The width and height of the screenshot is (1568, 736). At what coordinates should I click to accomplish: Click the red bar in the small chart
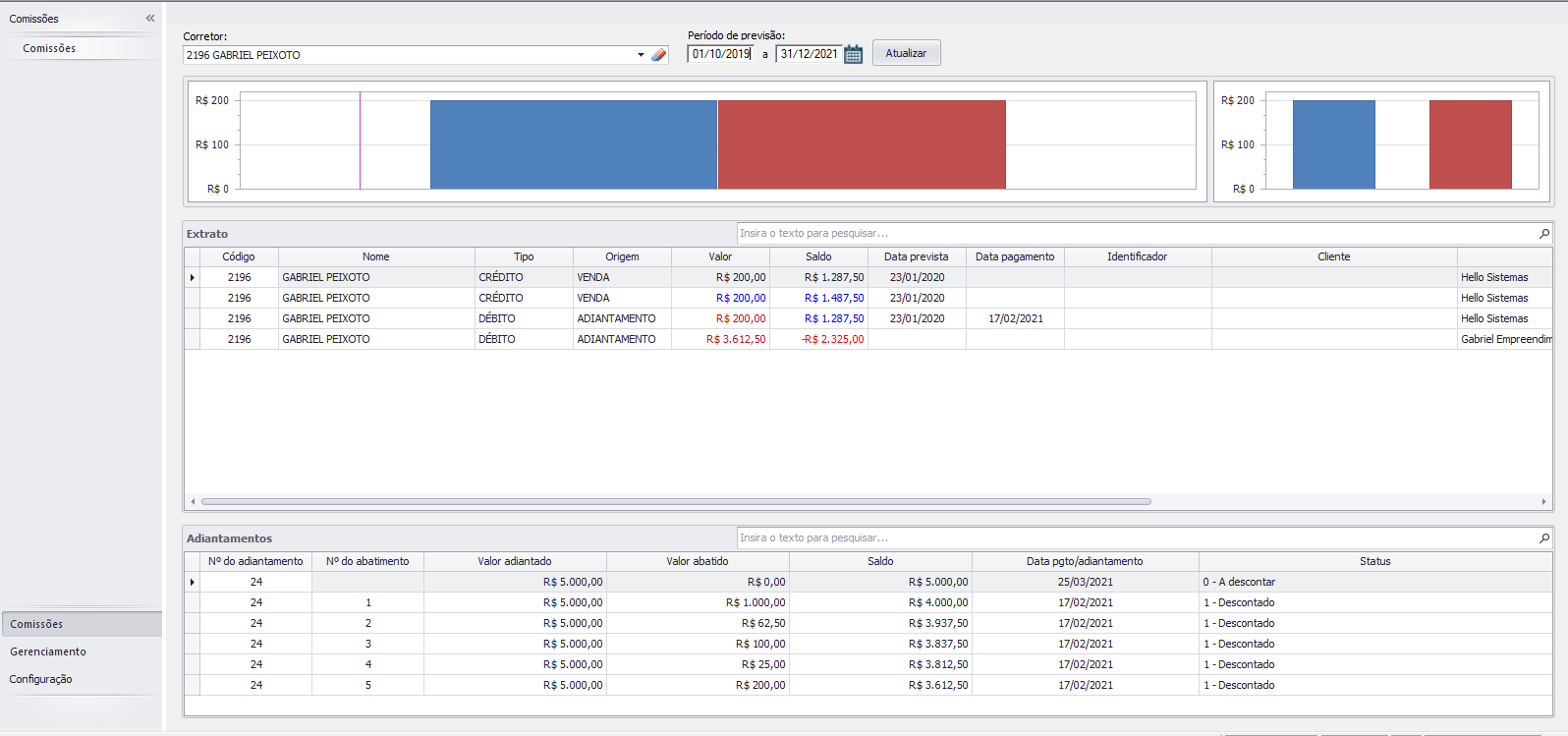pos(1471,144)
